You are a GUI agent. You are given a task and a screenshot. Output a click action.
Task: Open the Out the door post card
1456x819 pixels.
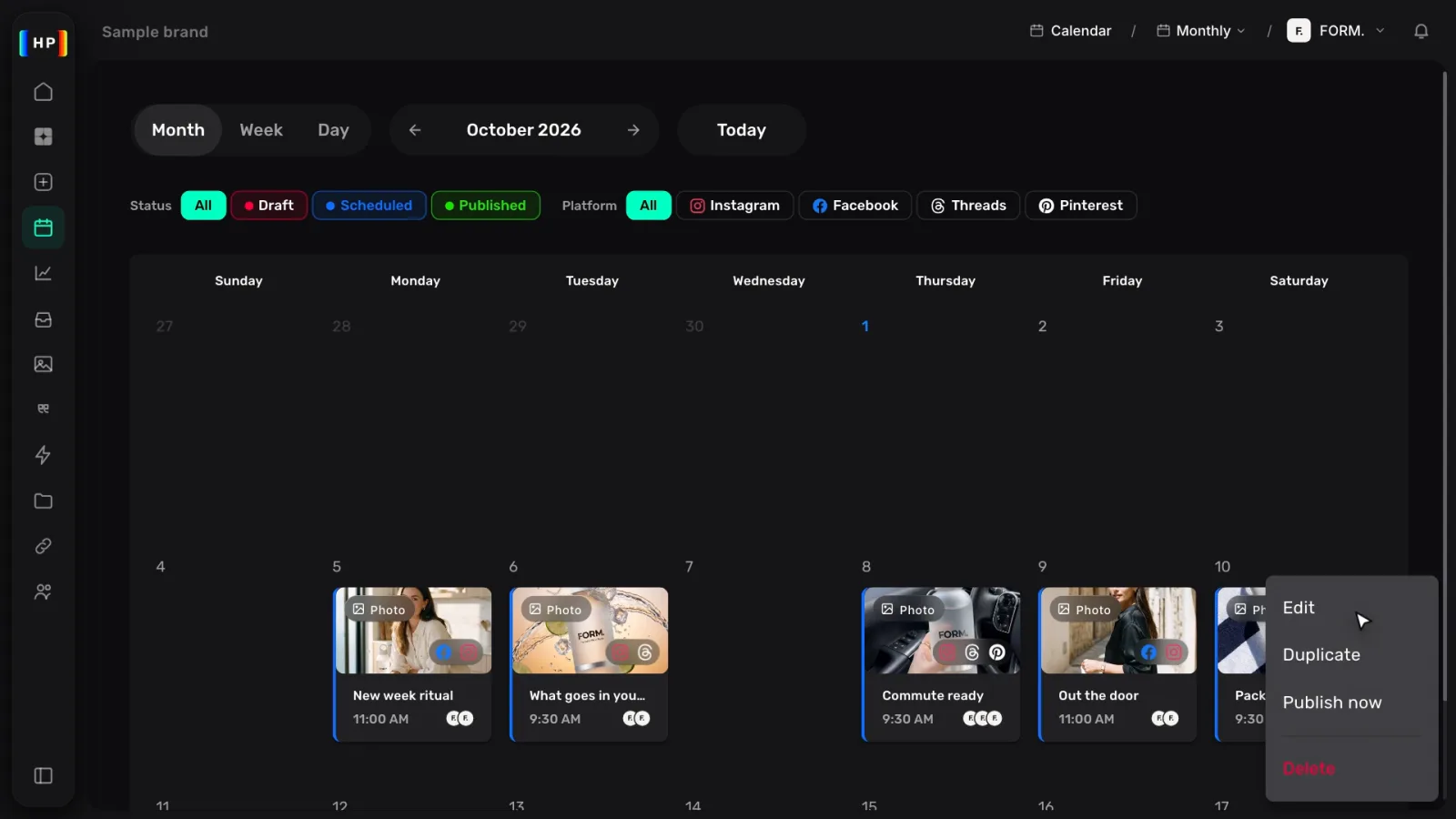coord(1117,664)
